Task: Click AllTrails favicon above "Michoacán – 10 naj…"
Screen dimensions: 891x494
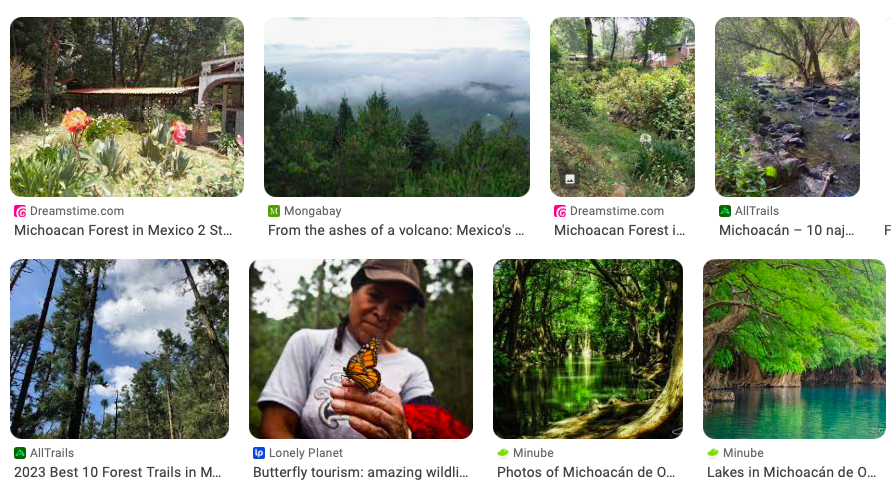Action: pos(725,211)
